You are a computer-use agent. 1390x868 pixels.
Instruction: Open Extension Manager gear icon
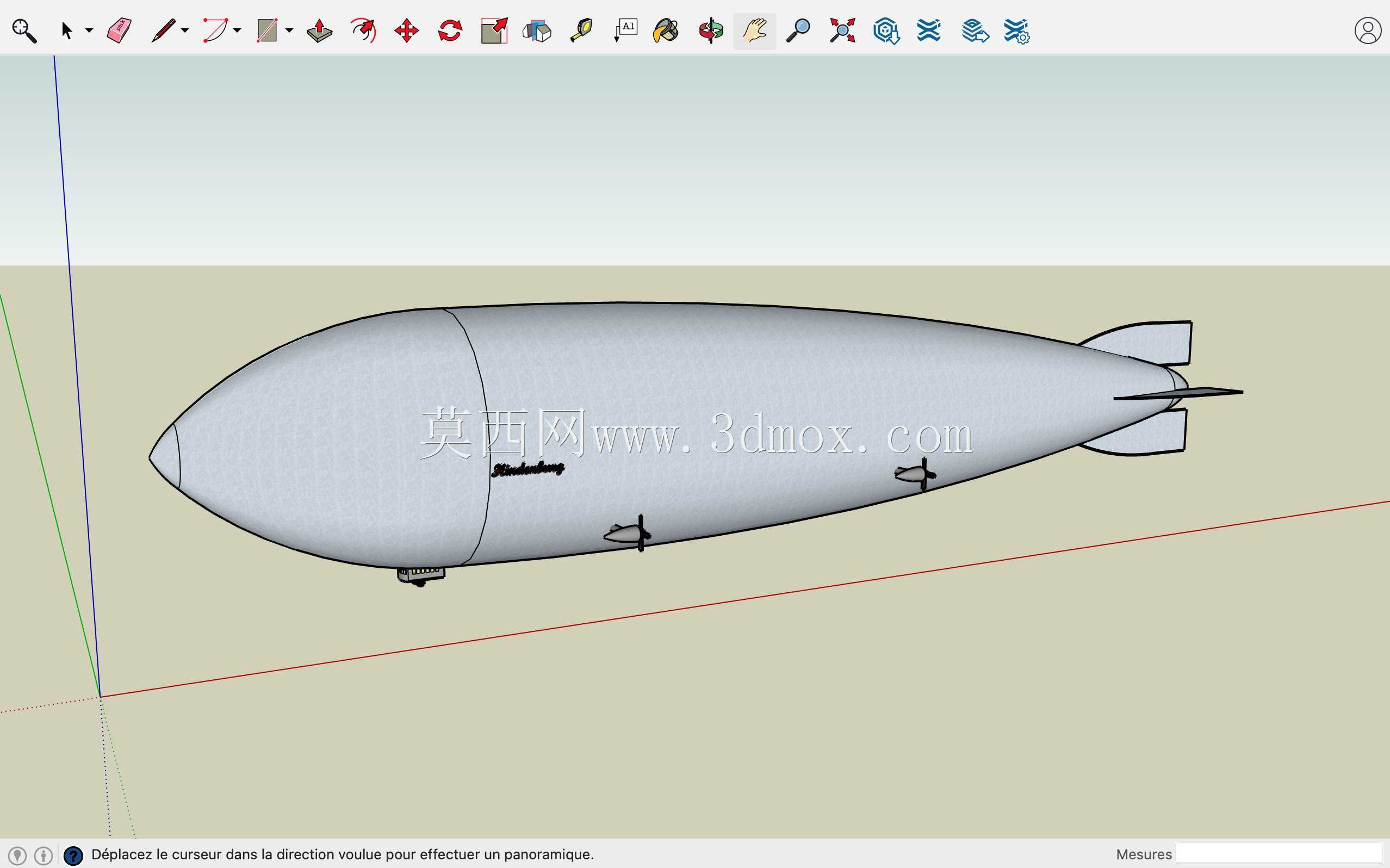(1017, 31)
